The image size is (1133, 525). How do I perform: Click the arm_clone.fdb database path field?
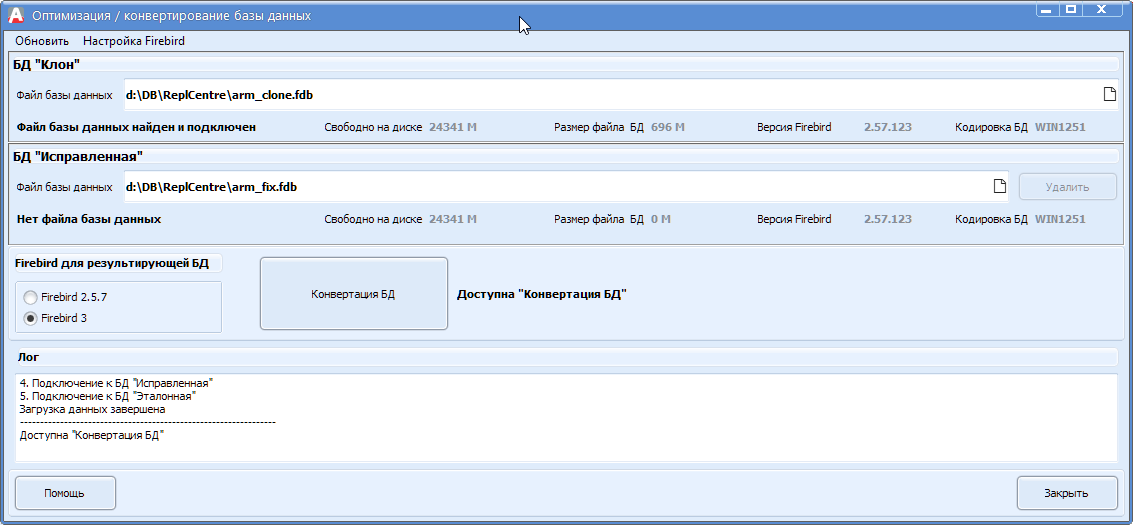coord(621,95)
